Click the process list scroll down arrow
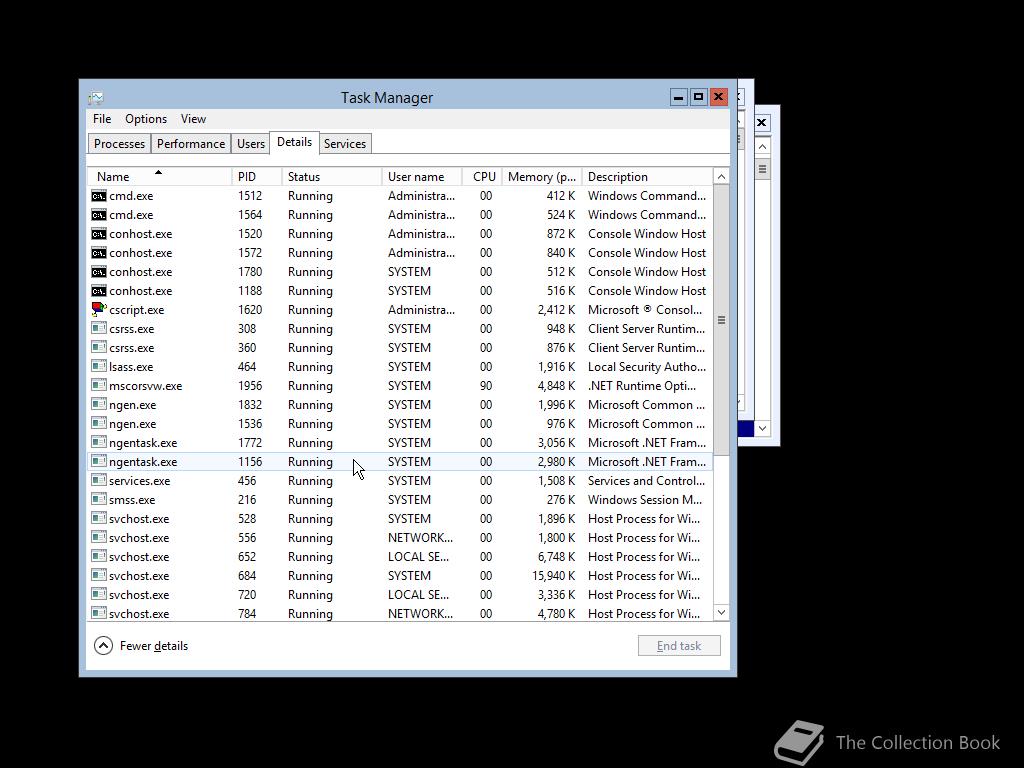 pos(721,613)
